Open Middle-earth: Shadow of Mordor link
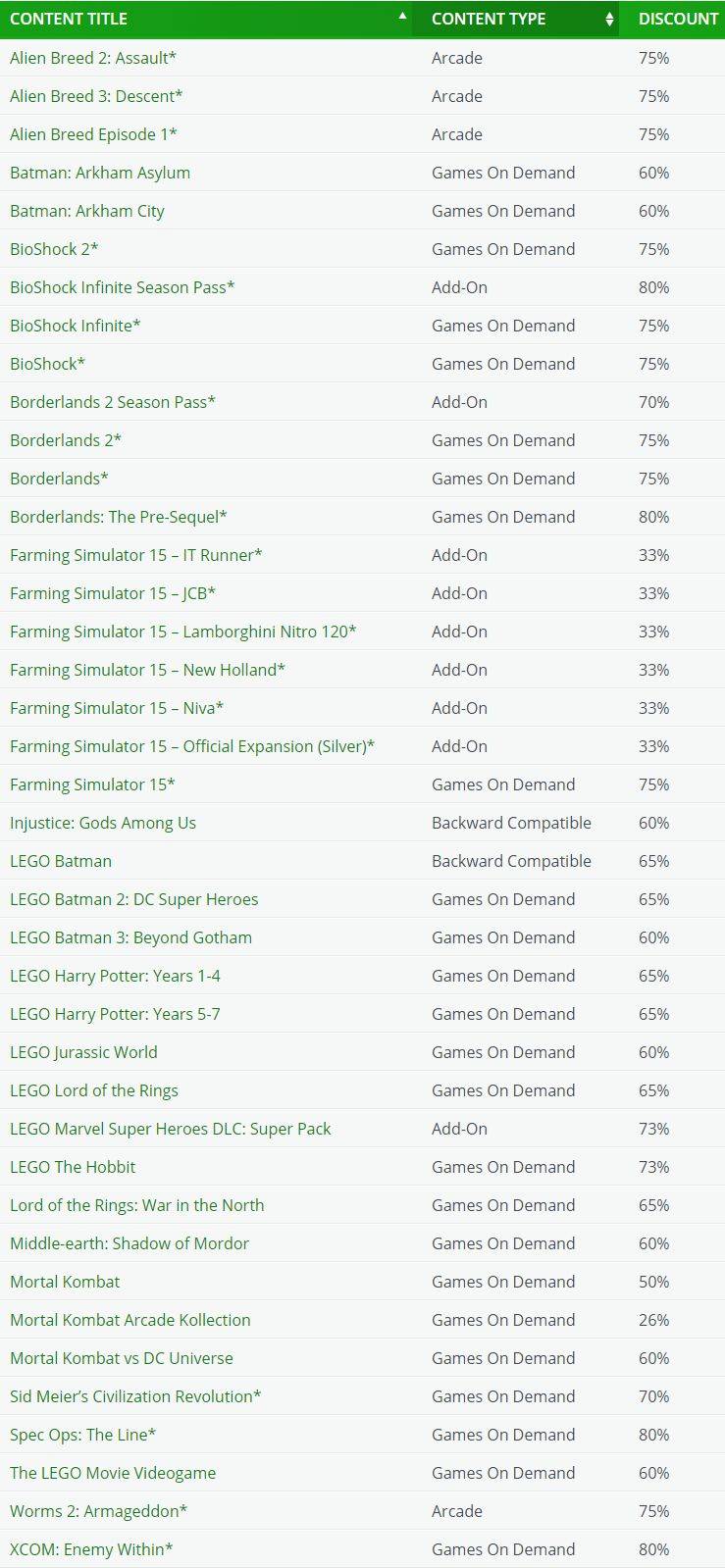Viewport: 725px width, 1568px height. (x=129, y=1243)
